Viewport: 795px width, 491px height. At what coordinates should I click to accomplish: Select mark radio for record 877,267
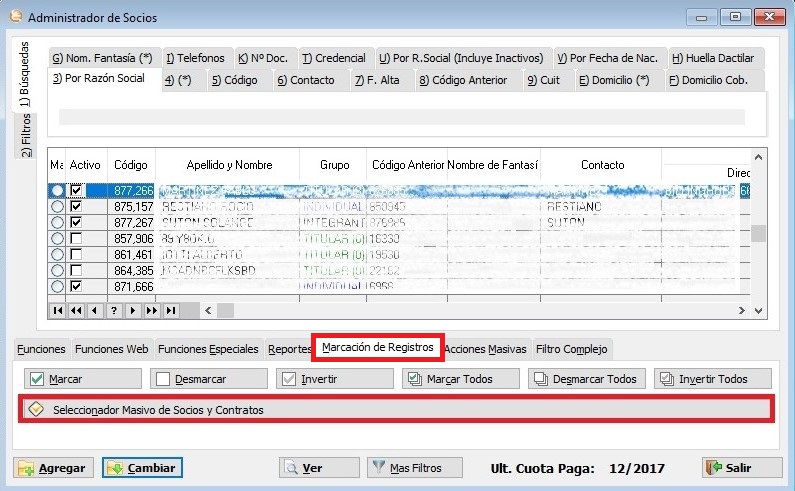[57, 222]
